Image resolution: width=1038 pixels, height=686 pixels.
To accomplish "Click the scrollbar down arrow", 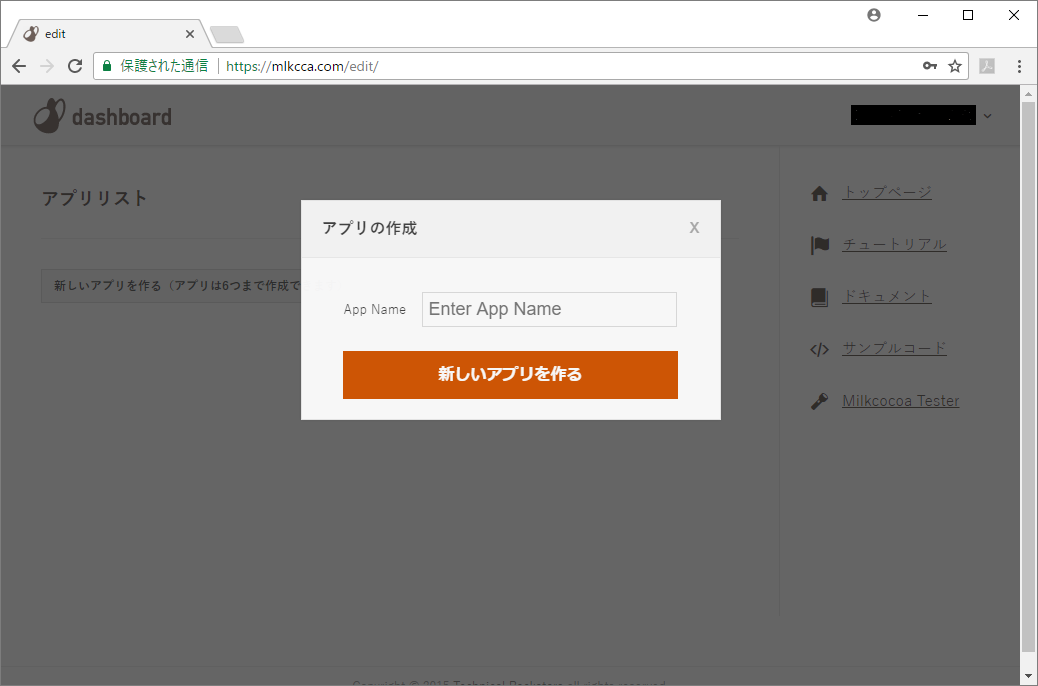I will pyautogui.click(x=1028, y=676).
